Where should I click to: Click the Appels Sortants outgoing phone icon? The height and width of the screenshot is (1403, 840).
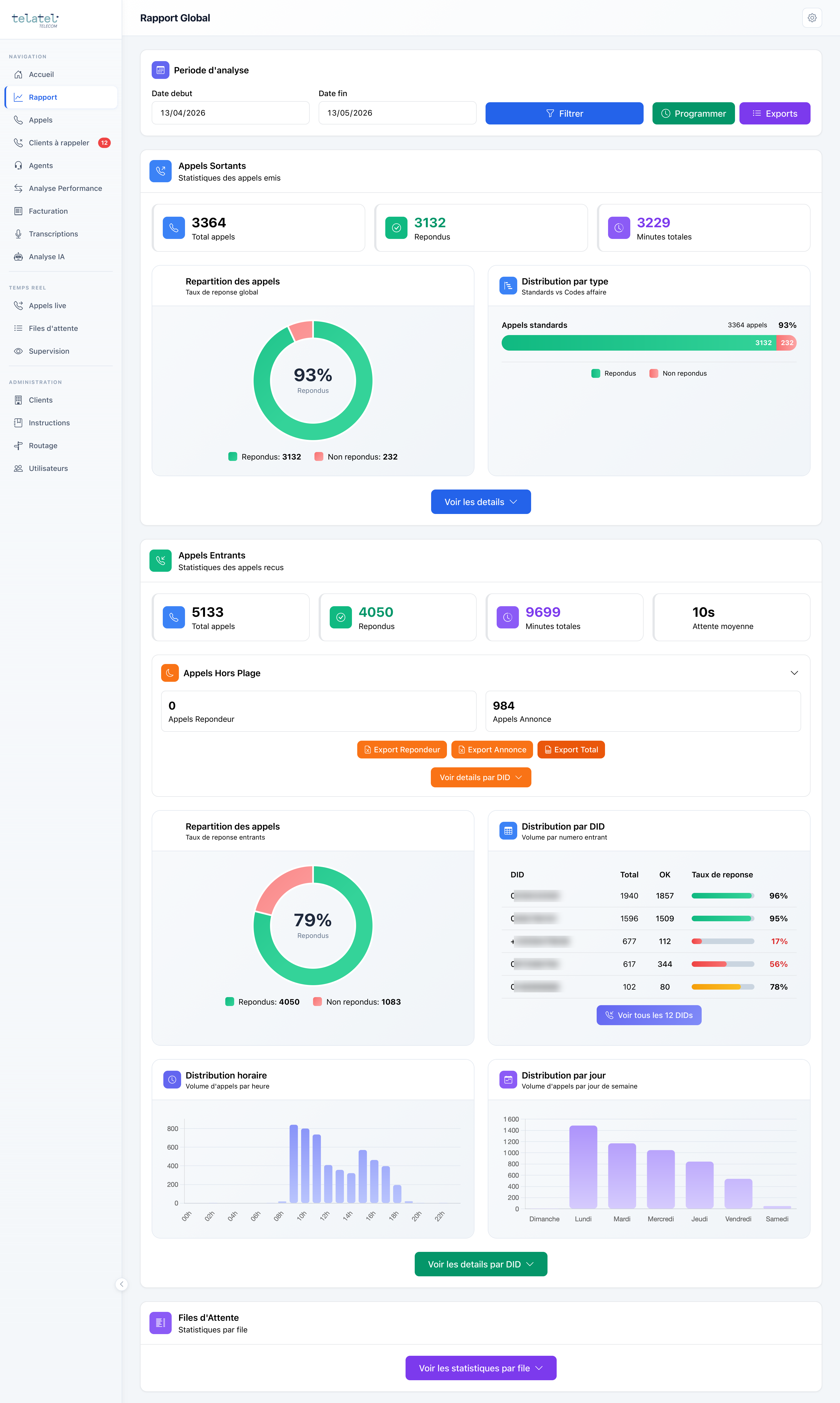[160, 171]
